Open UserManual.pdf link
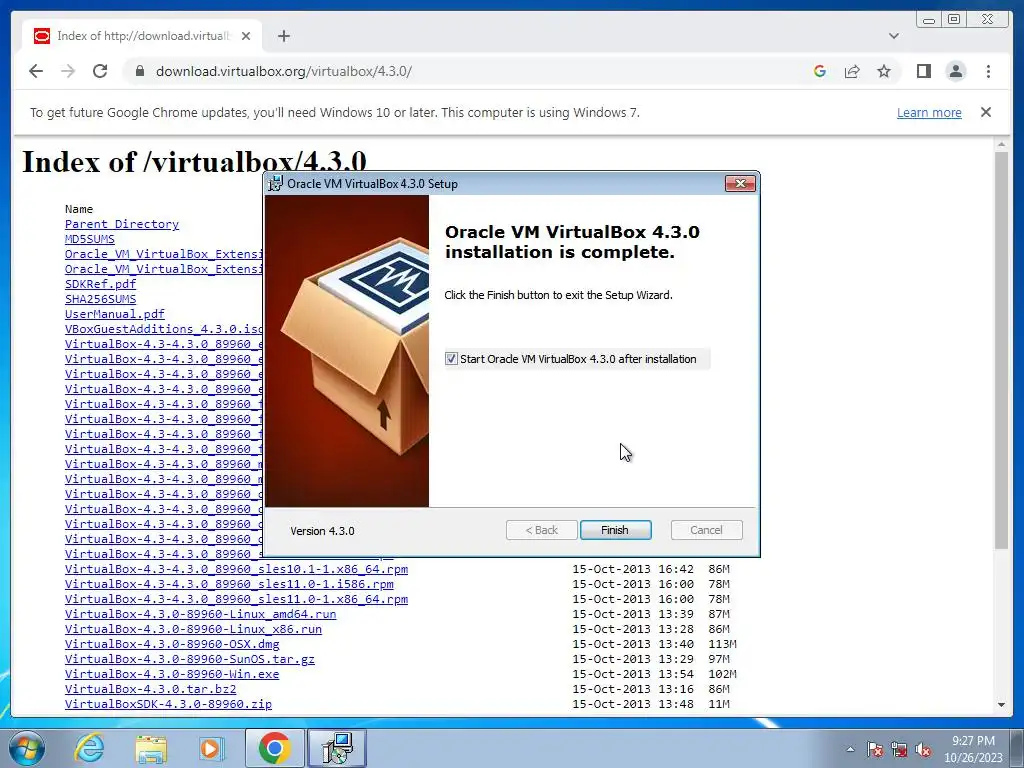Screen dimensions: 1024x768 point(115,314)
